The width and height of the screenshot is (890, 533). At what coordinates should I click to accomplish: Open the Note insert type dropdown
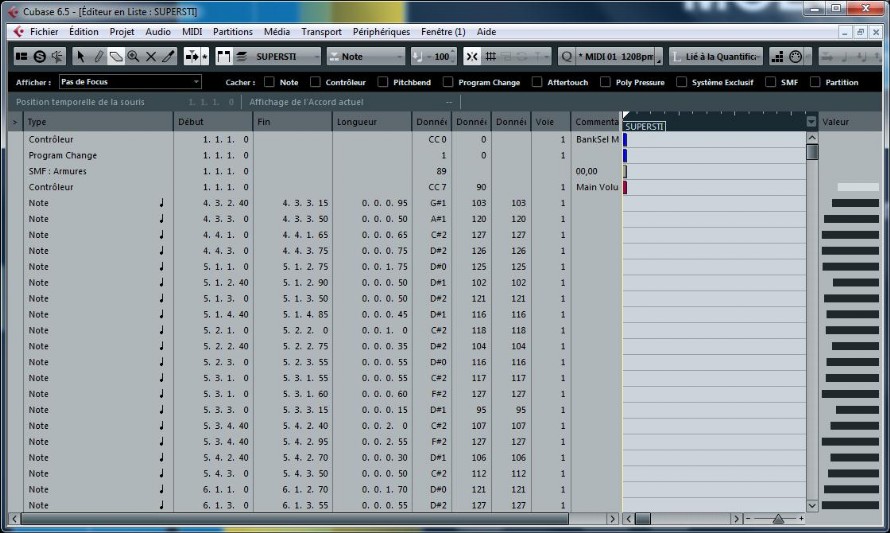[x=366, y=56]
